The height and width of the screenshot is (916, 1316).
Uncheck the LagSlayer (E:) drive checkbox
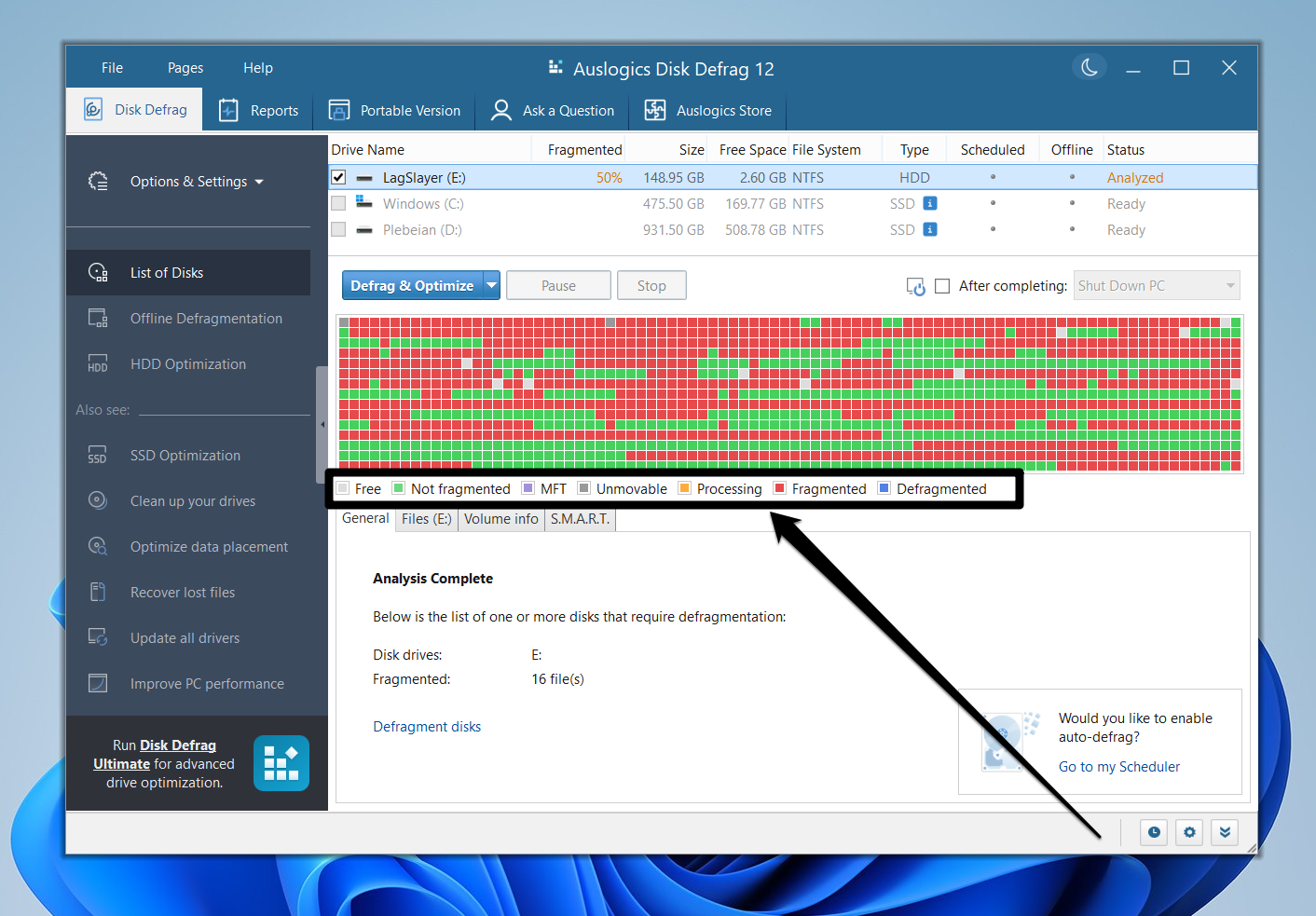coord(338,177)
